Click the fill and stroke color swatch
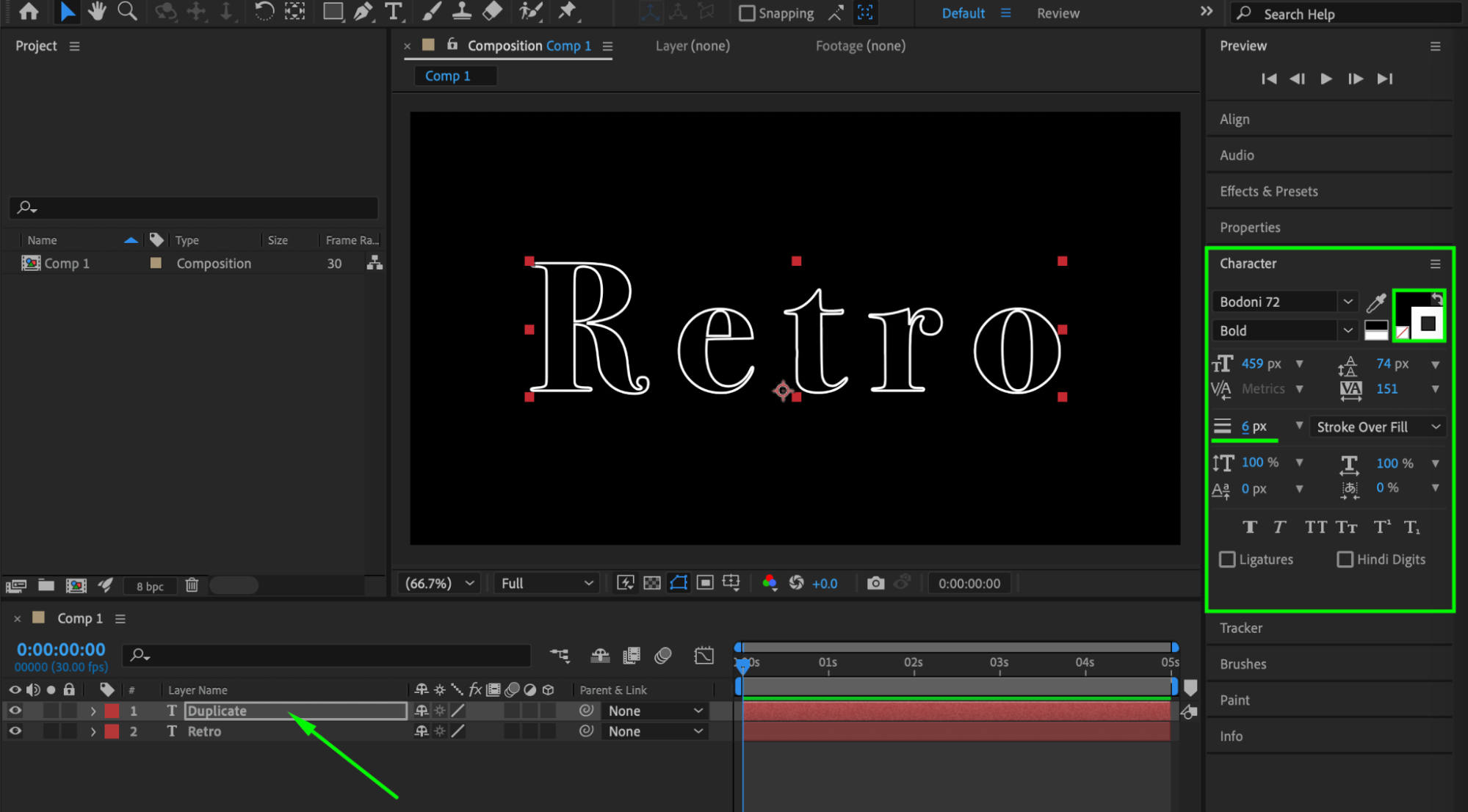The image size is (1468, 812). tap(1419, 315)
